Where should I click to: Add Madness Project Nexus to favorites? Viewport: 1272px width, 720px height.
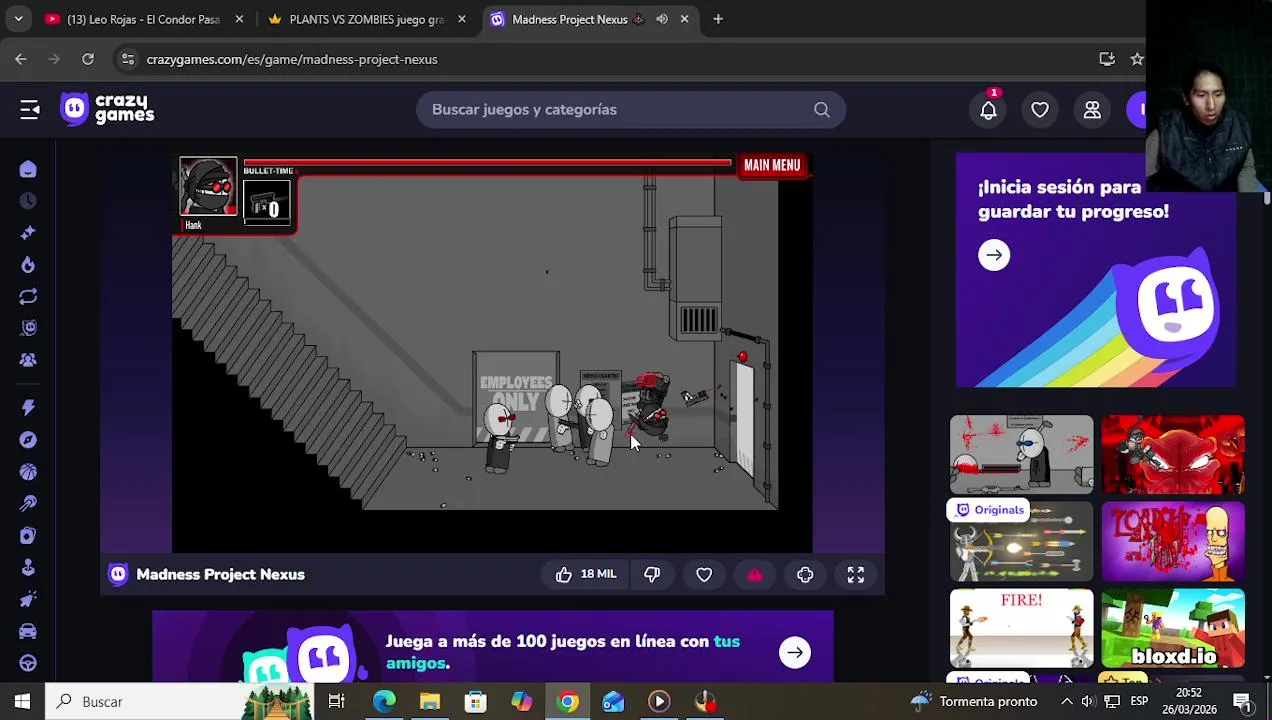(x=704, y=574)
